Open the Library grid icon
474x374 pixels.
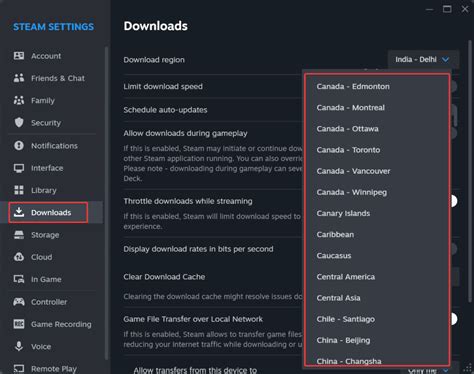pos(19,190)
